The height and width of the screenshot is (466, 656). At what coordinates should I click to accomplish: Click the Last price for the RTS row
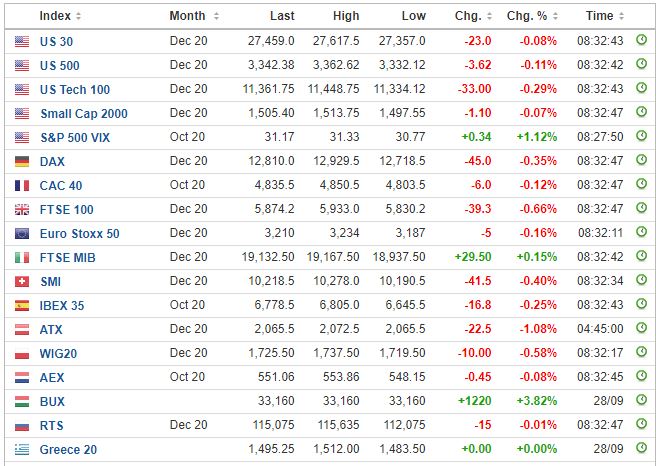(273, 425)
